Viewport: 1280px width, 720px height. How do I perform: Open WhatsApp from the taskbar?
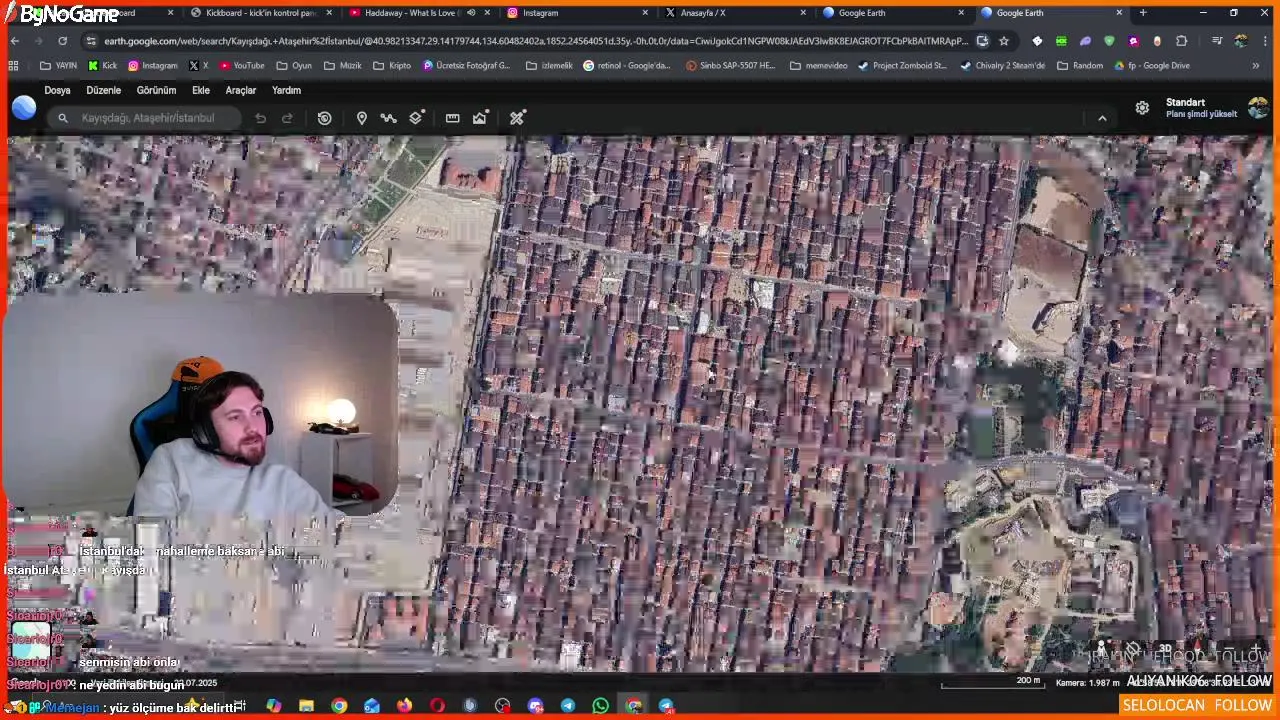[600, 706]
